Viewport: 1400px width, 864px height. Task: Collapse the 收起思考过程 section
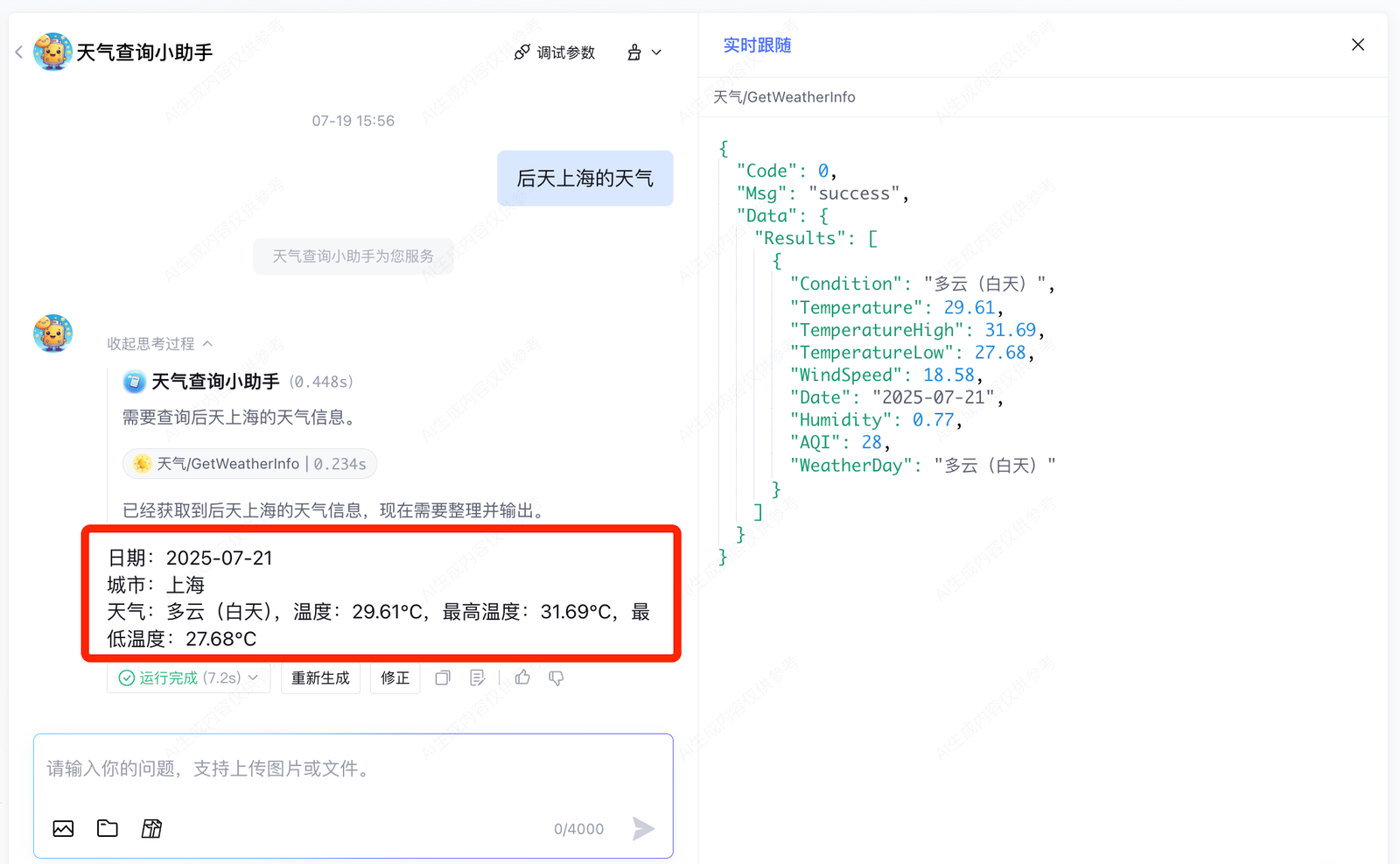tap(159, 344)
